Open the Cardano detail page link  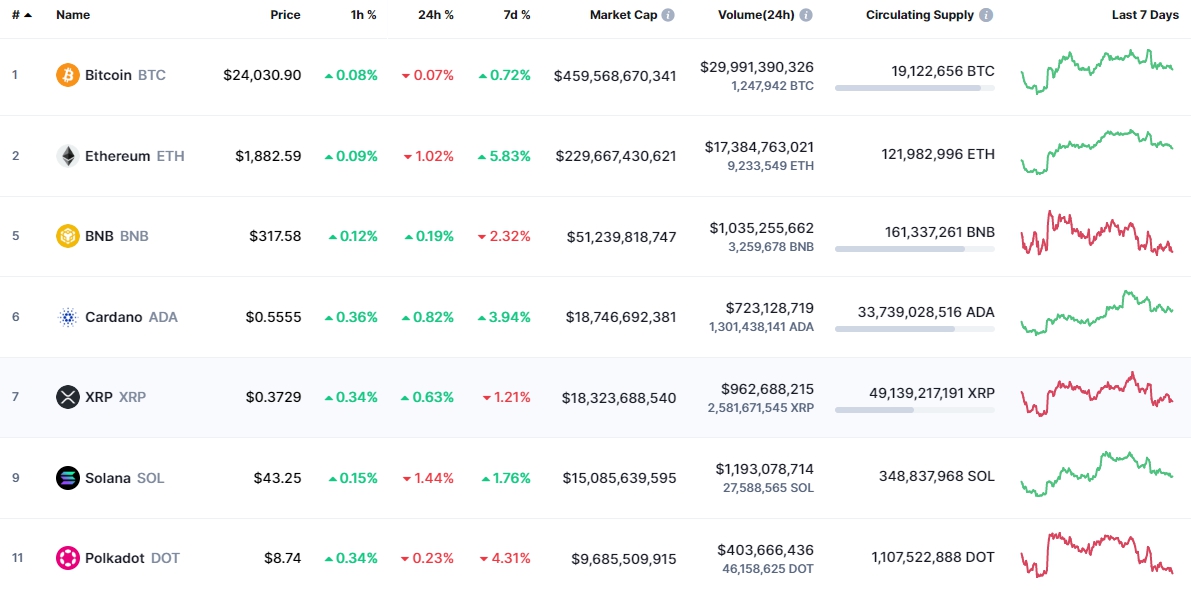(131, 317)
